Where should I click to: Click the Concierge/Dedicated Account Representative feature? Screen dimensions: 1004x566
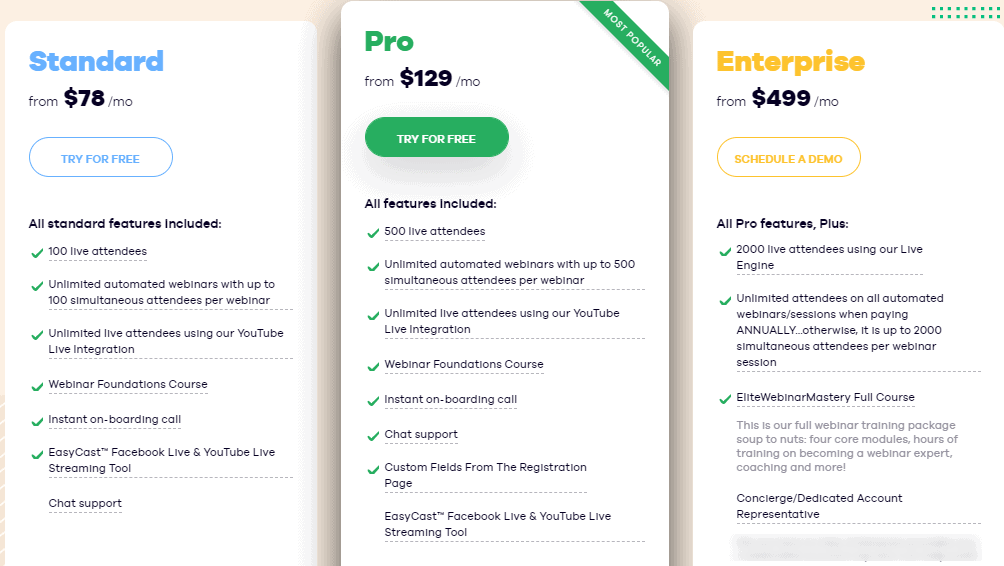(819, 506)
